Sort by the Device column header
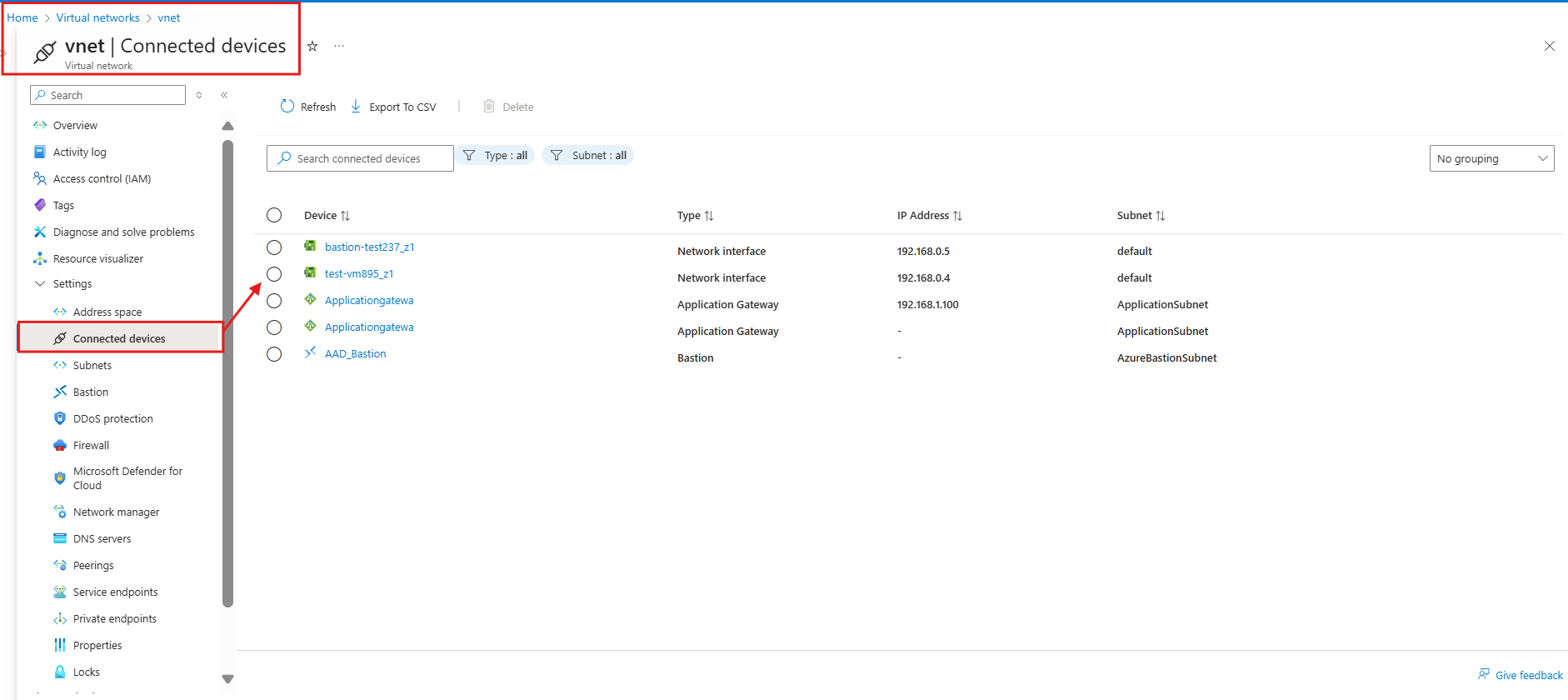This screenshot has height=700, width=1568. 327,215
